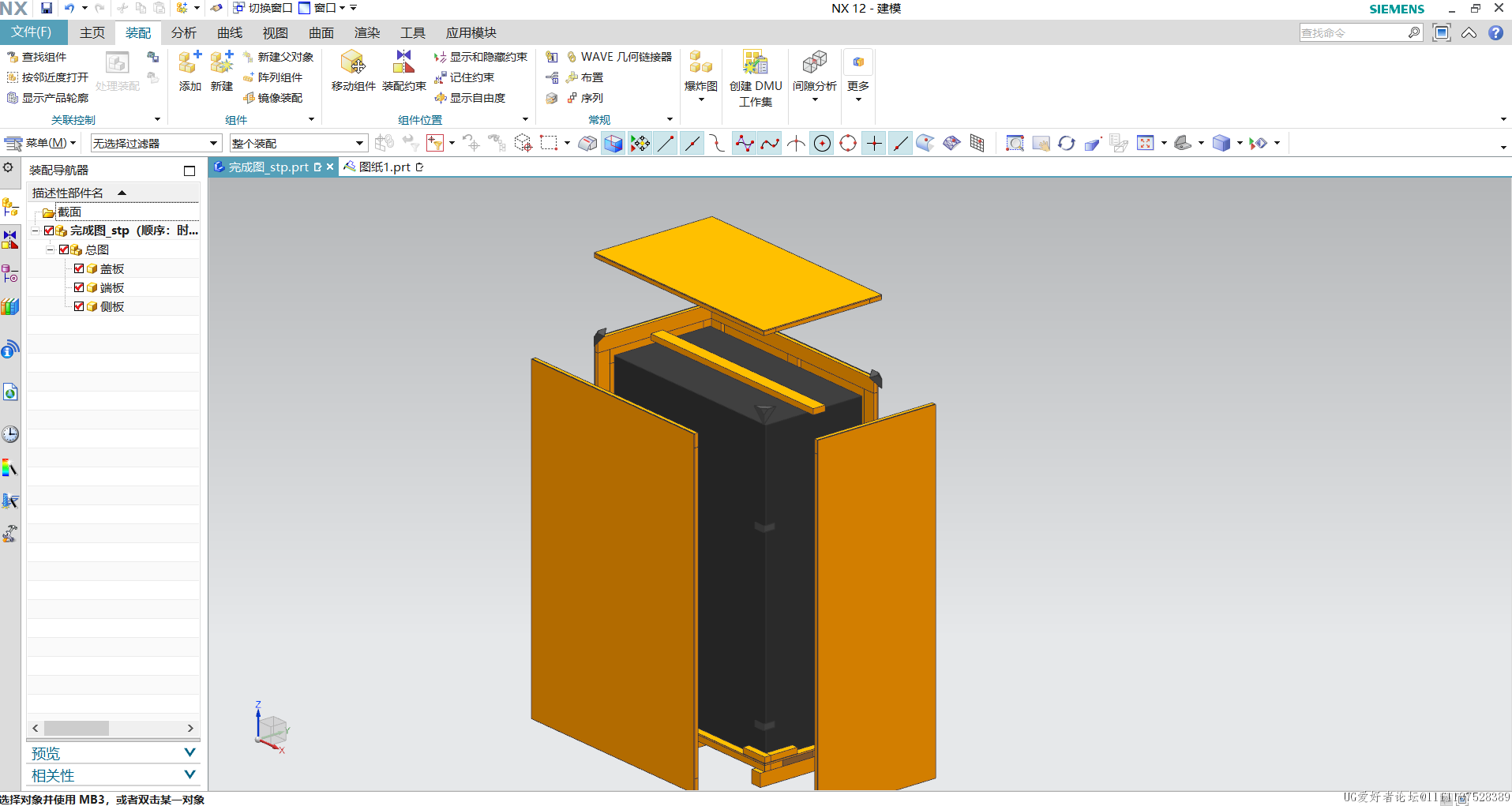Switch to the 分析 Analysis ribbon tab
Viewport: 1512px width, 806px height.
184,33
